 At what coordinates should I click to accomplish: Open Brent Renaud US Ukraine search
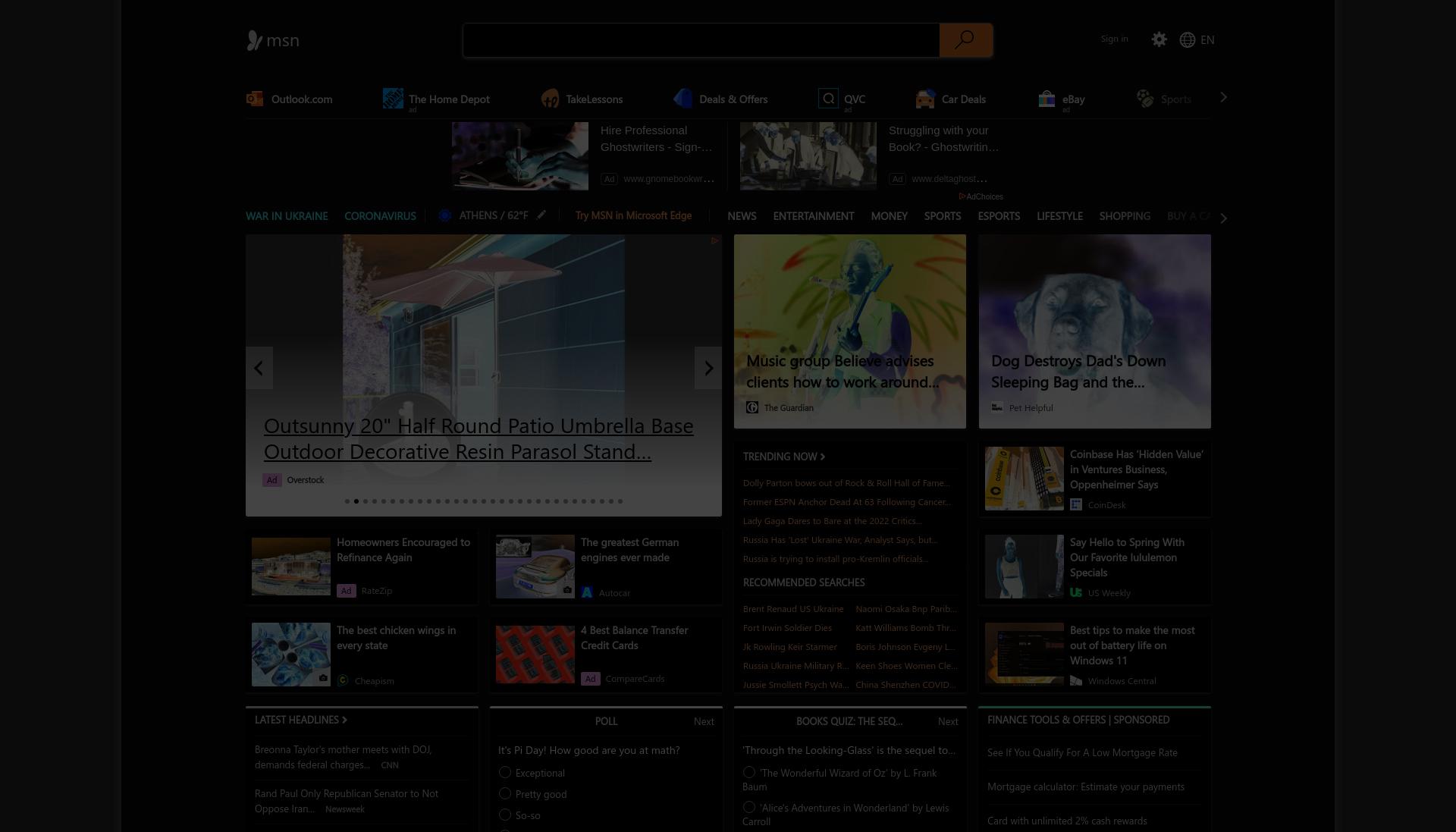pos(793,609)
